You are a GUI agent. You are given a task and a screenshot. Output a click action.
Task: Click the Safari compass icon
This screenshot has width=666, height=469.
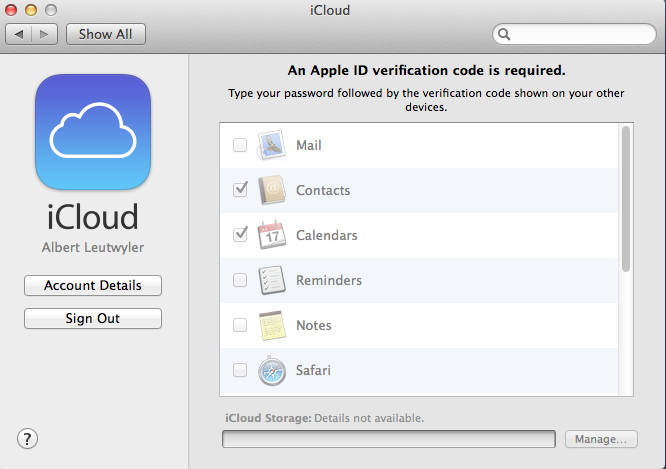pyautogui.click(x=272, y=370)
